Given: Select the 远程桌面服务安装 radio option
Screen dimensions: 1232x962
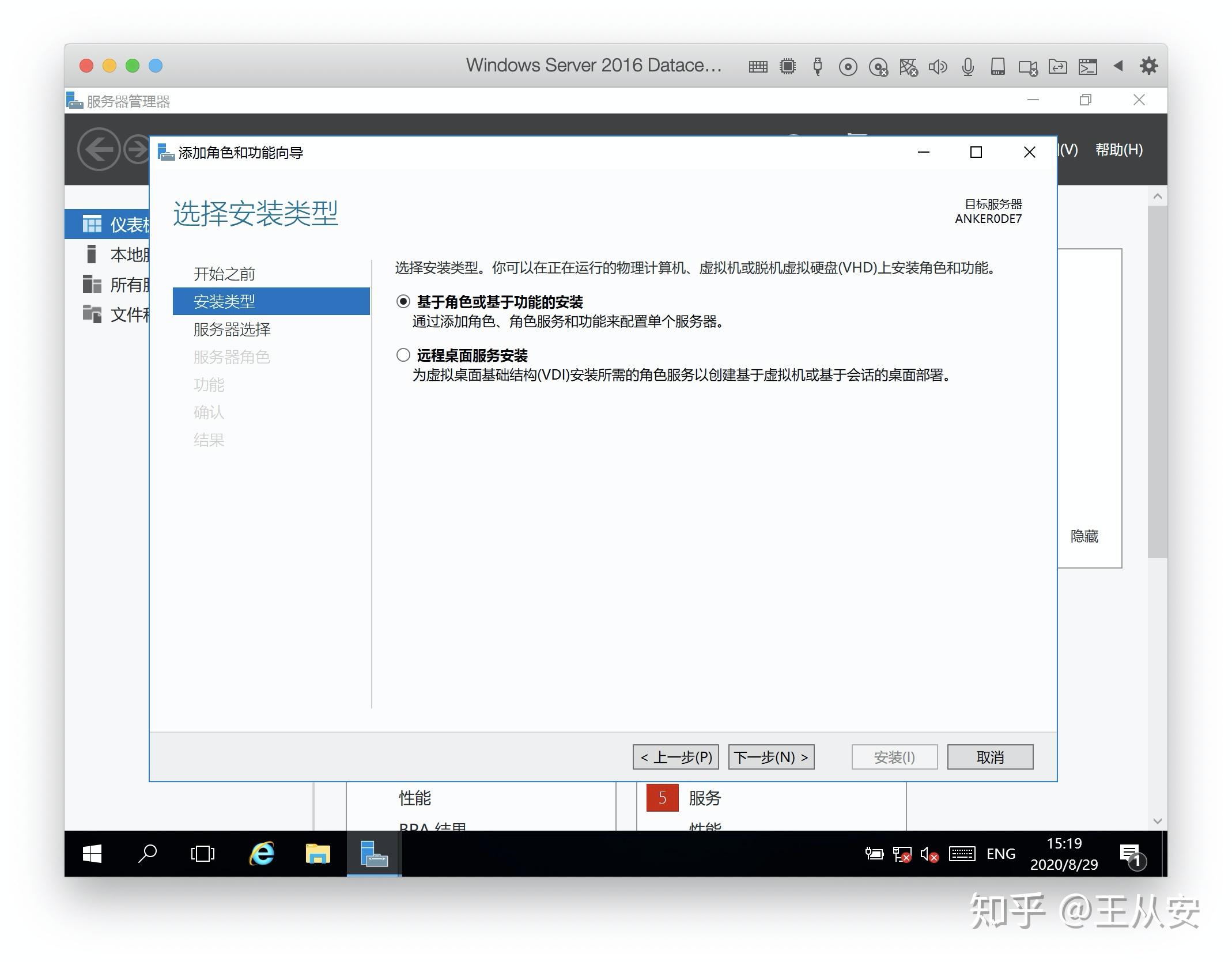Looking at the screenshot, I should coord(402,355).
